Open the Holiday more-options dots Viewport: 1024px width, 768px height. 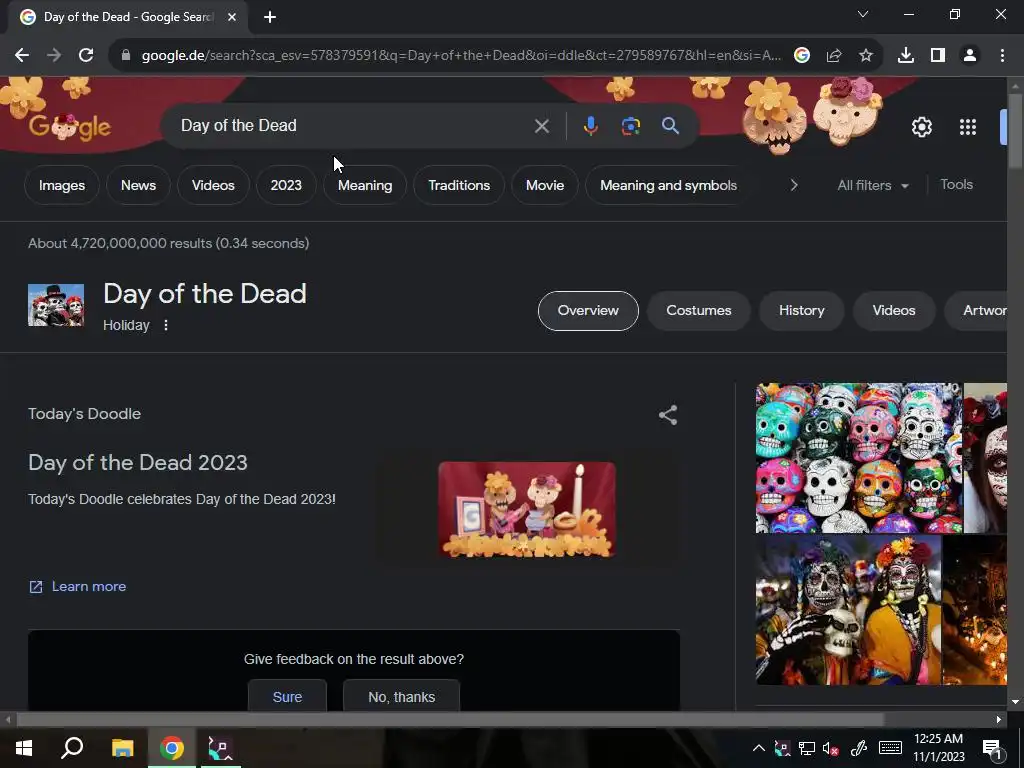tap(166, 325)
